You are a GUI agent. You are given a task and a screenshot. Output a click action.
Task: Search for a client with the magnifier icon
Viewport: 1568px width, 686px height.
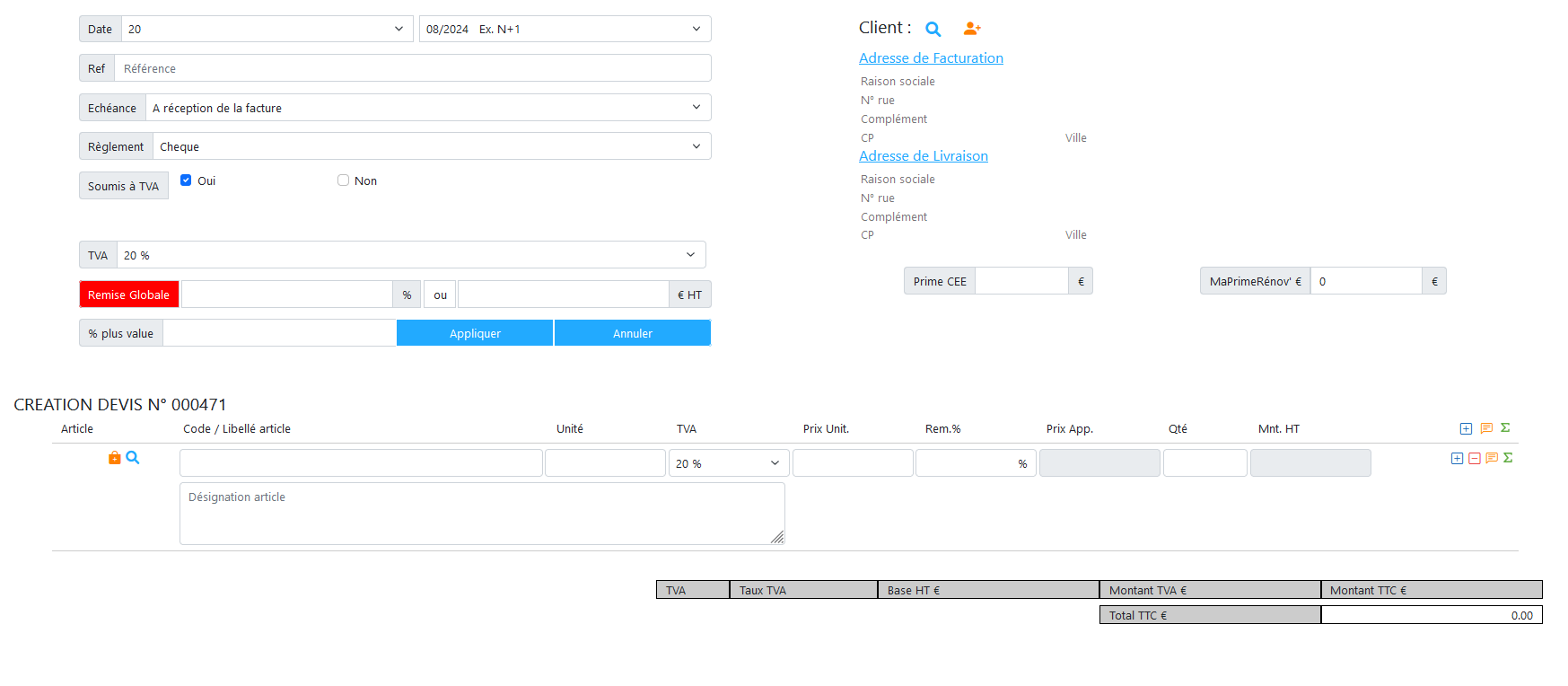[933, 29]
